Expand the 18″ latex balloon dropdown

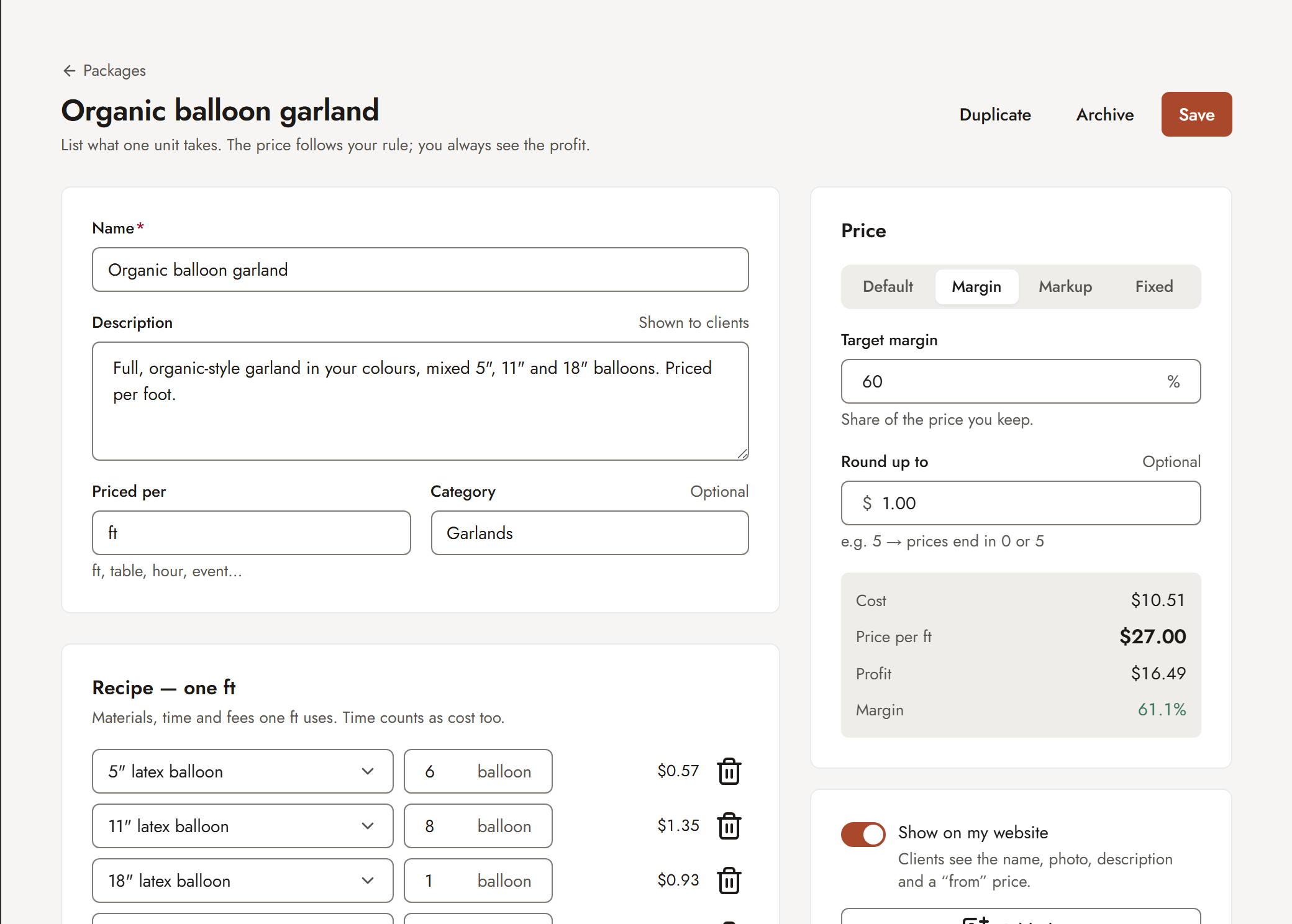(243, 881)
